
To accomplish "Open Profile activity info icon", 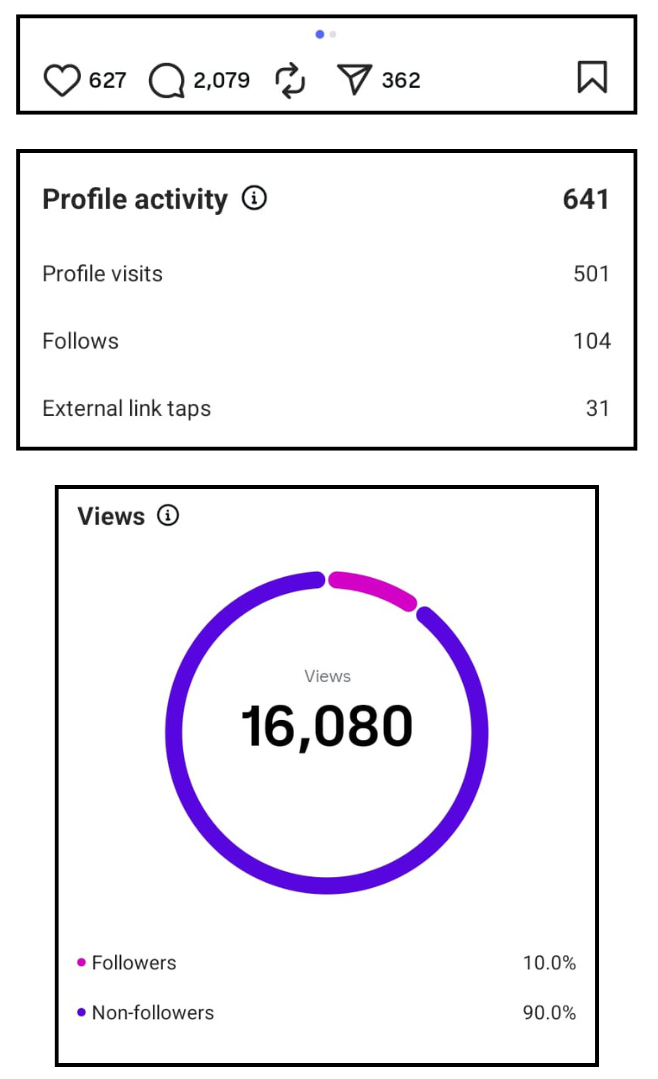I will (x=254, y=199).
